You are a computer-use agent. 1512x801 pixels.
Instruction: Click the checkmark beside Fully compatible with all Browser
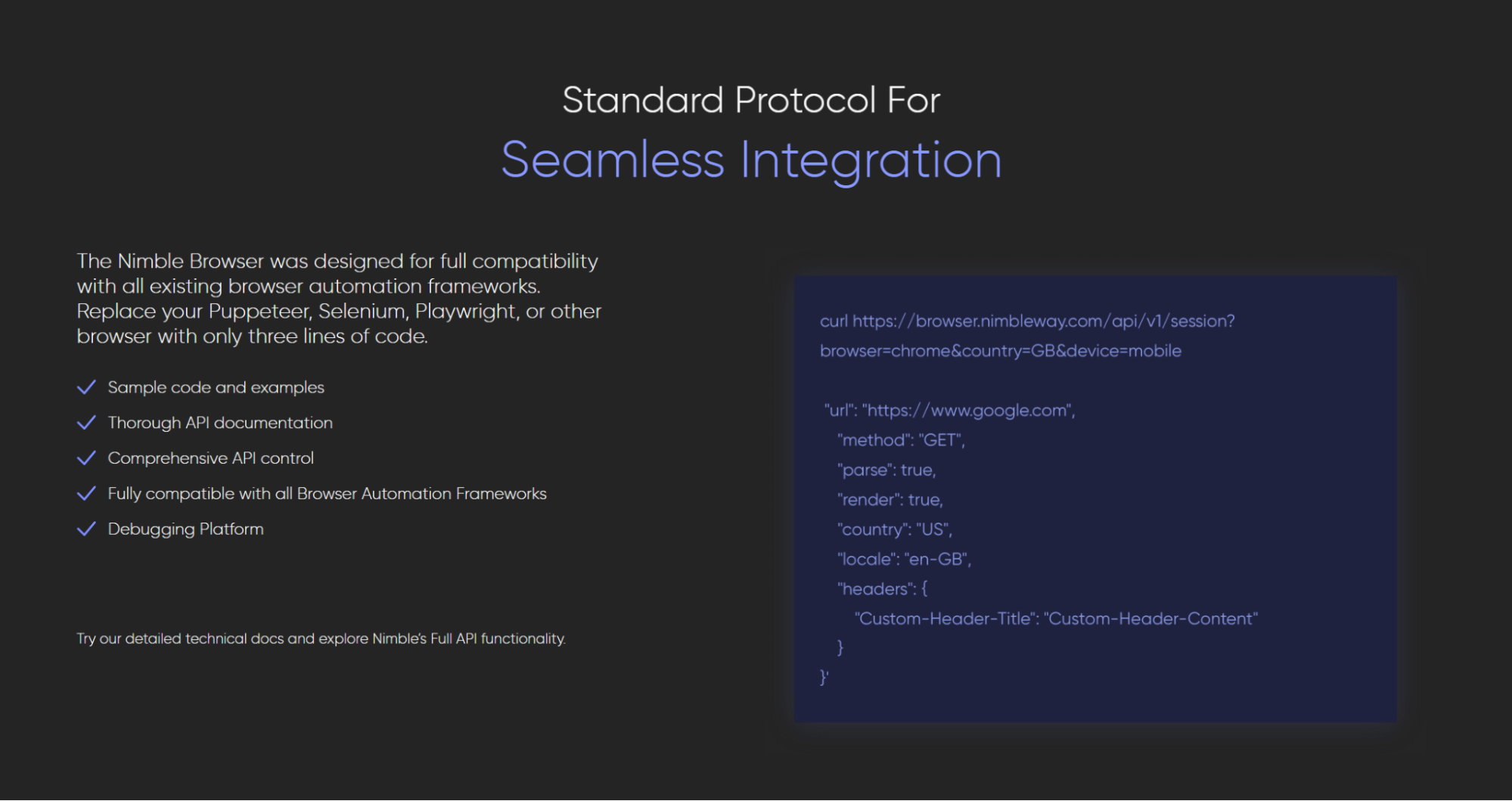(x=86, y=494)
